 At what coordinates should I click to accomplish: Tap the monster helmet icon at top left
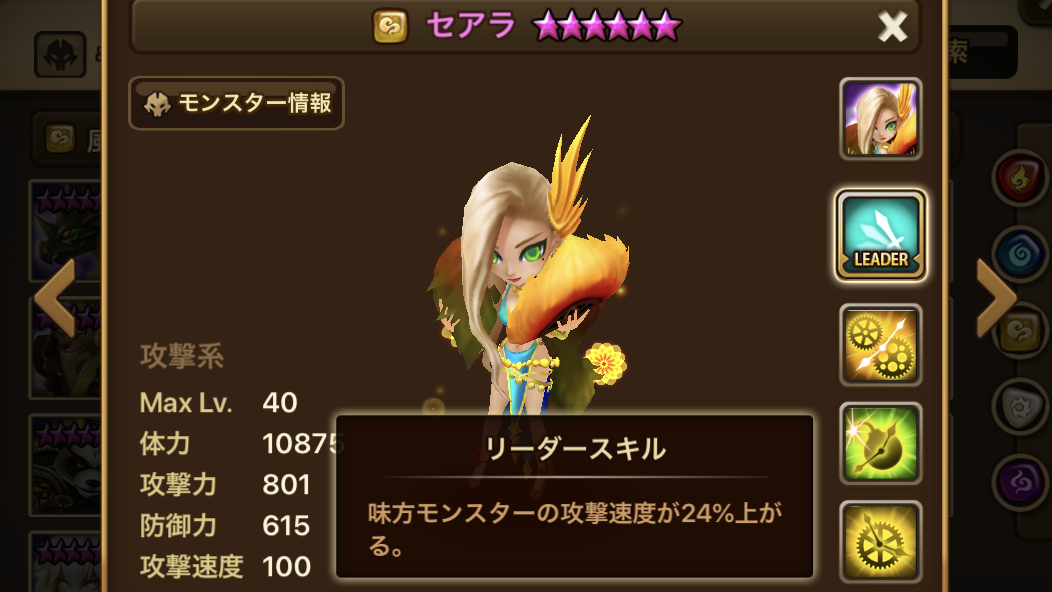[x=60, y=54]
